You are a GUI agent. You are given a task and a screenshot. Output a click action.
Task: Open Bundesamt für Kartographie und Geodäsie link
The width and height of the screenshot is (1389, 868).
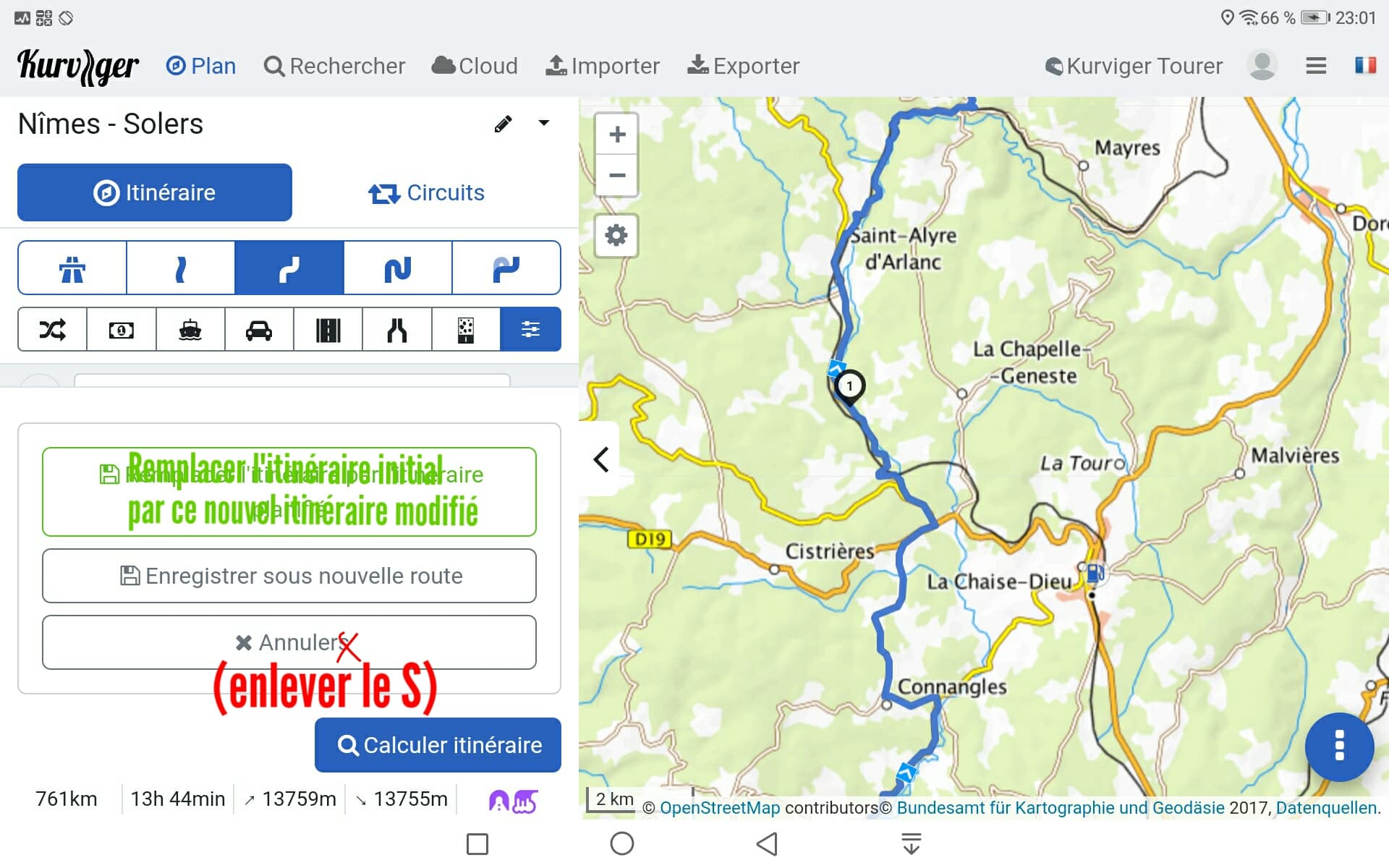(x=1061, y=807)
